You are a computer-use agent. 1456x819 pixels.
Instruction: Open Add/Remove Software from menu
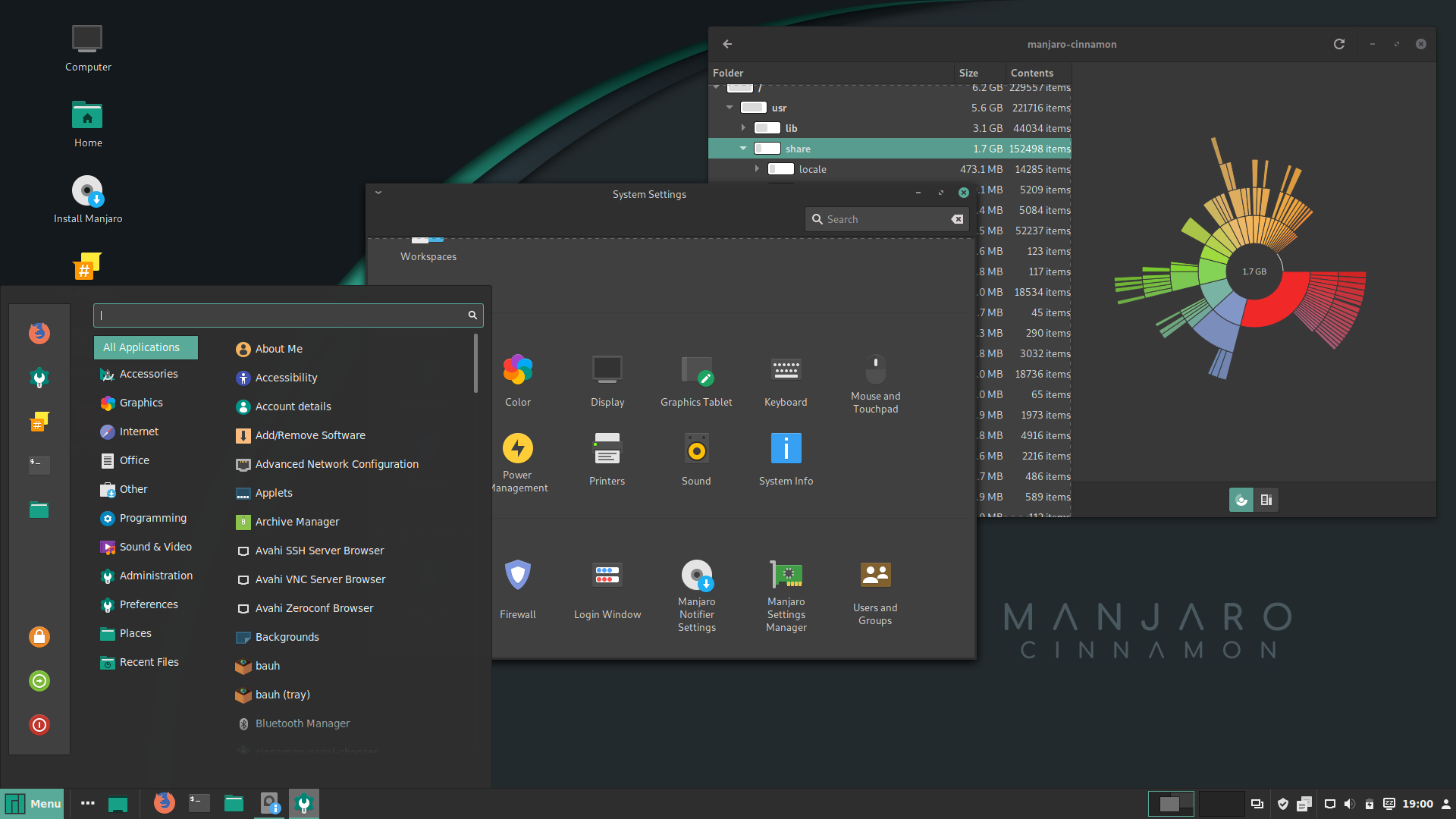(x=309, y=435)
